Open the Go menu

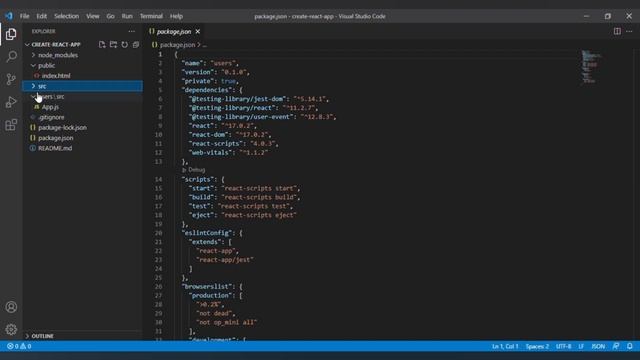[110, 16]
